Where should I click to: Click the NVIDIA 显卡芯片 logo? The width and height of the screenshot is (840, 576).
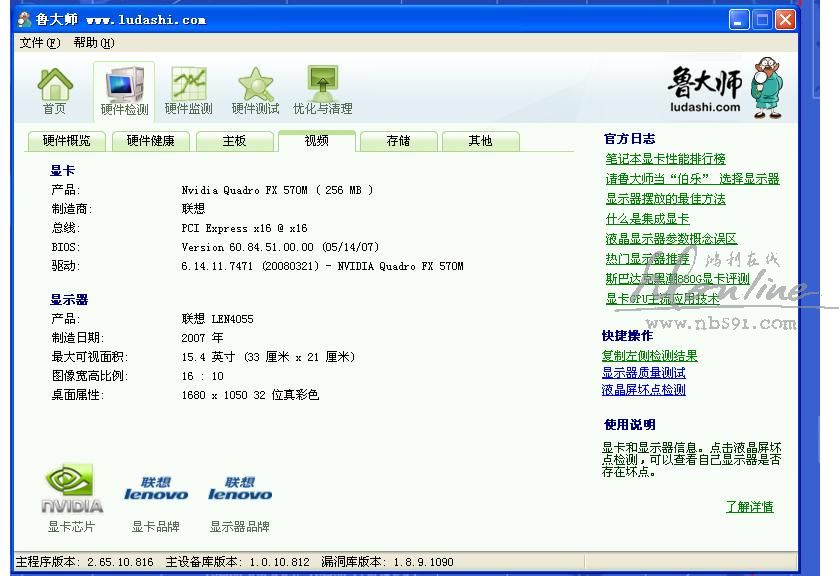[72, 489]
